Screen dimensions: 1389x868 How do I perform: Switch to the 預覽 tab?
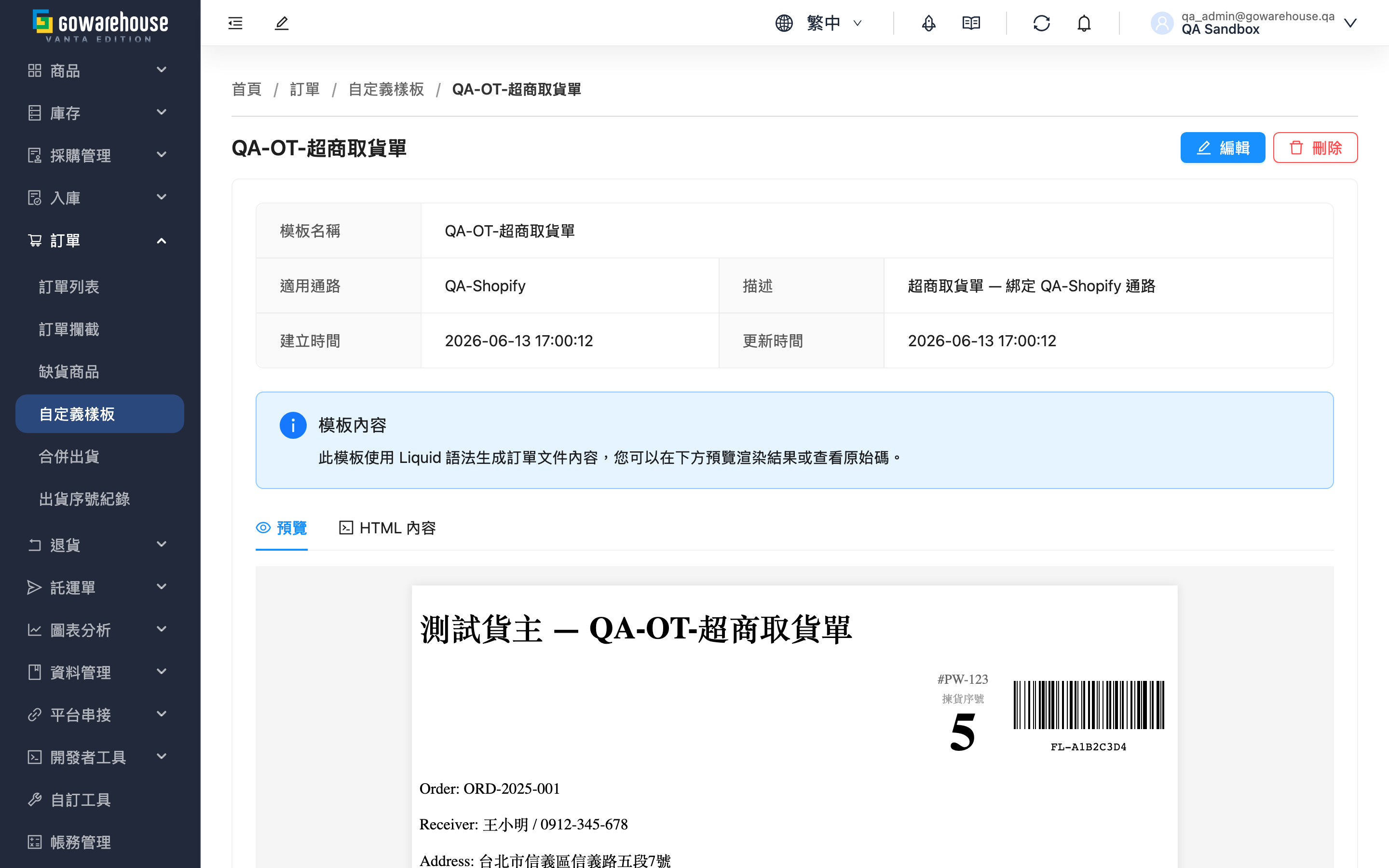(x=281, y=528)
